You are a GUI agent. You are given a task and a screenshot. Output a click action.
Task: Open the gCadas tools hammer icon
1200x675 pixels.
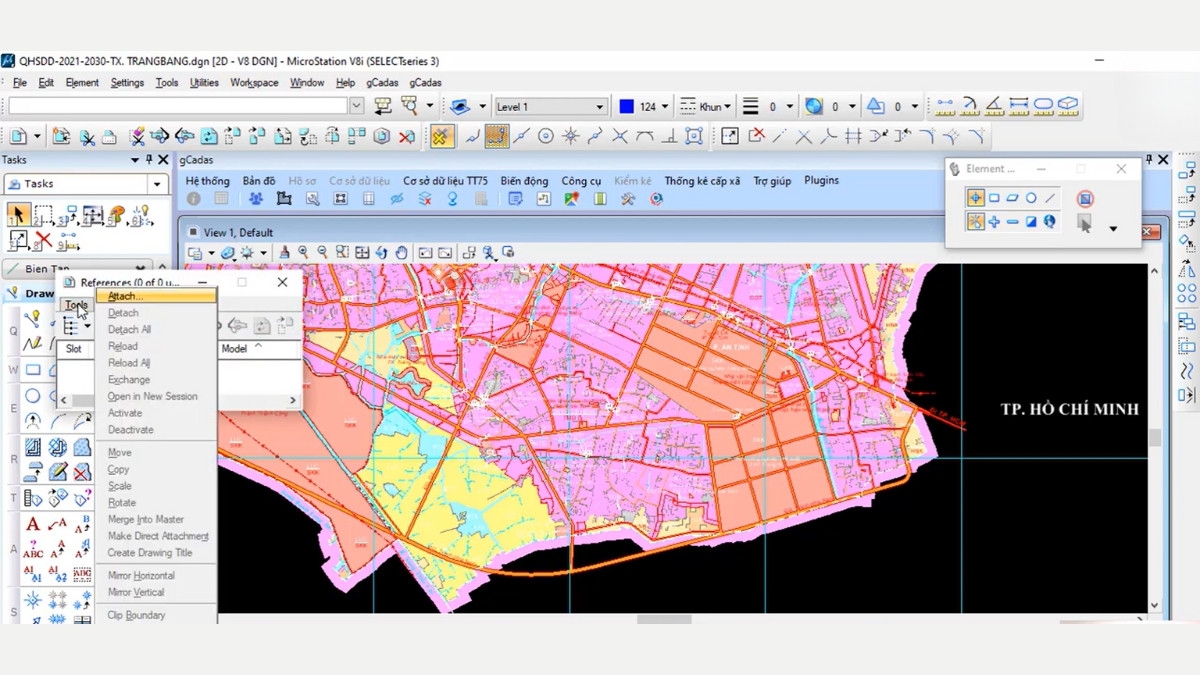[628, 199]
